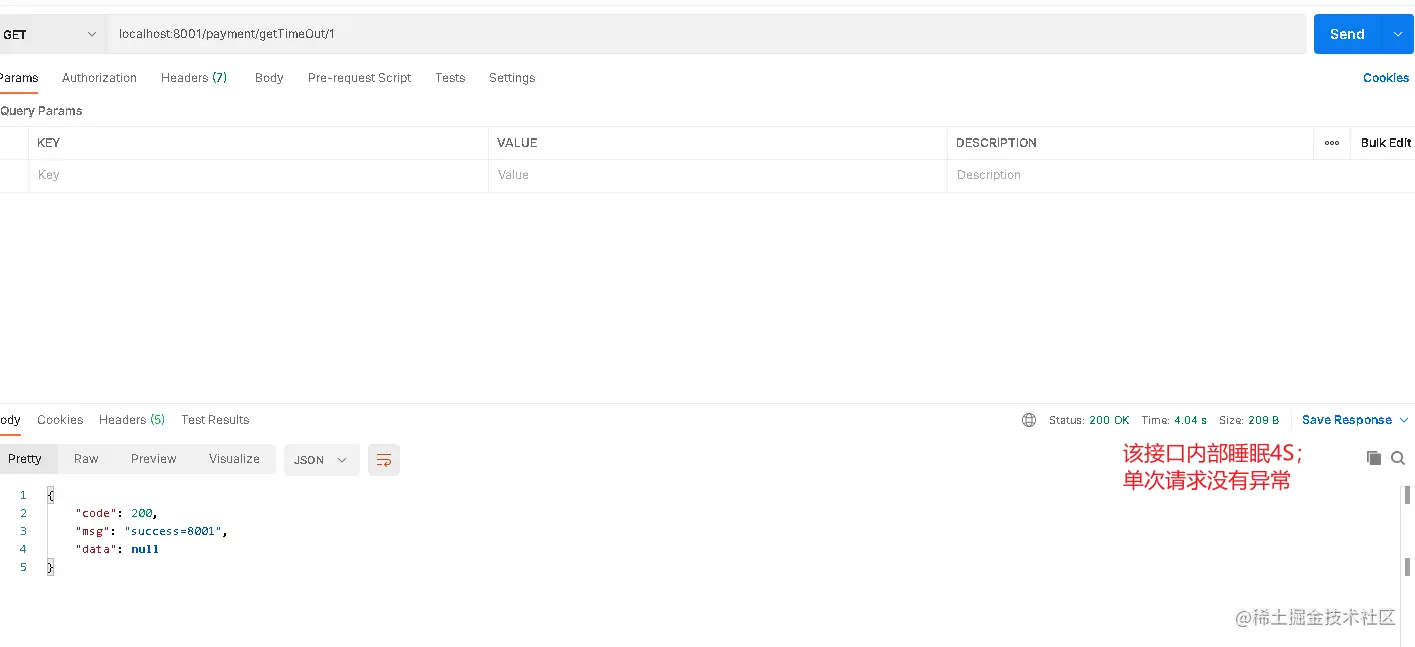Image resolution: width=1415 pixels, height=647 pixels.
Task: Click the VALUE column header
Action: coord(517,143)
